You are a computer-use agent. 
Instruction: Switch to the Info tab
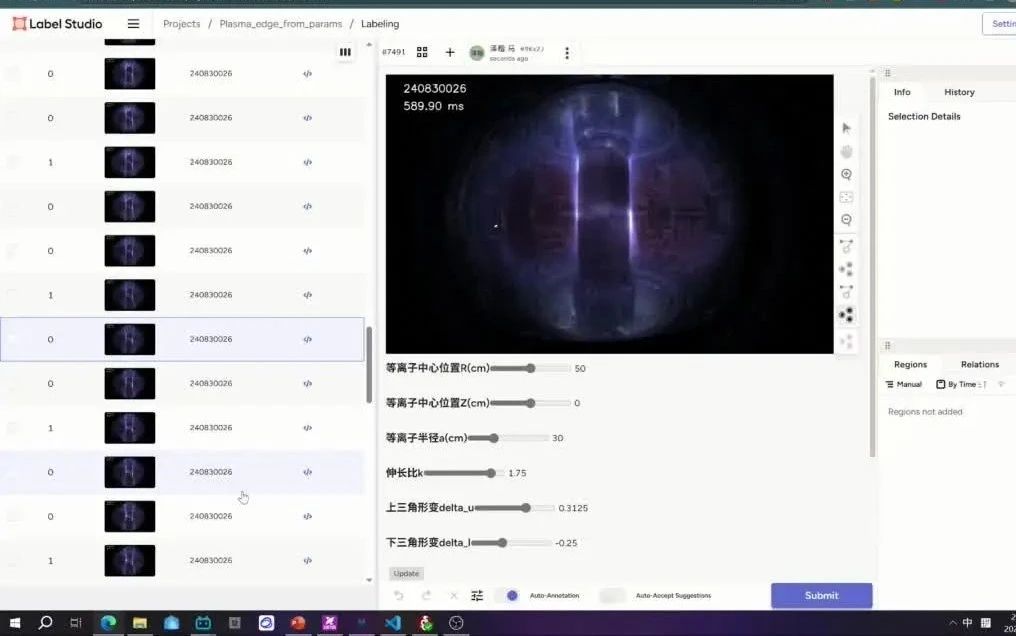point(902,92)
